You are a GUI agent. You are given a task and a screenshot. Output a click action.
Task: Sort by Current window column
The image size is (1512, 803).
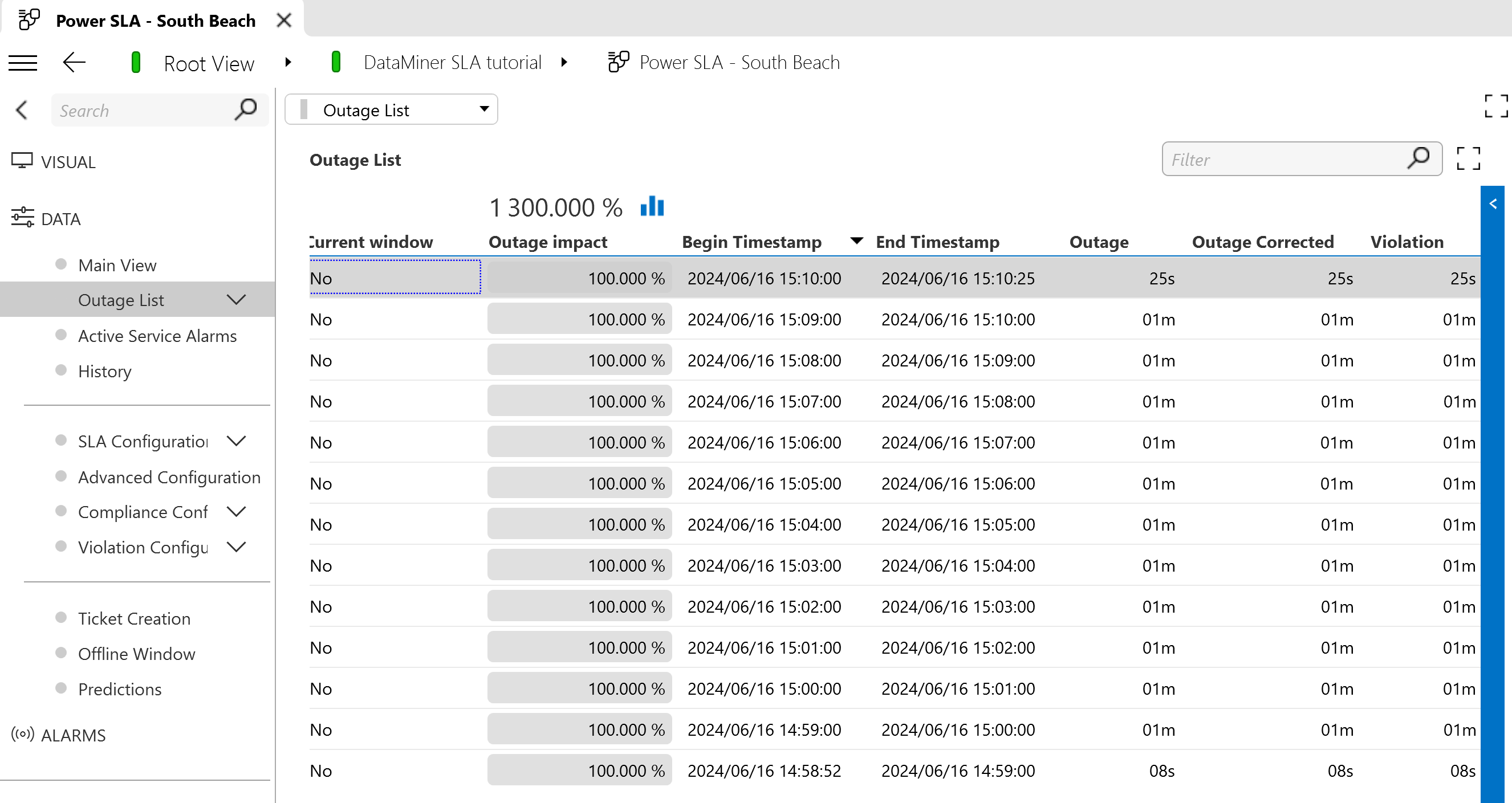click(371, 242)
